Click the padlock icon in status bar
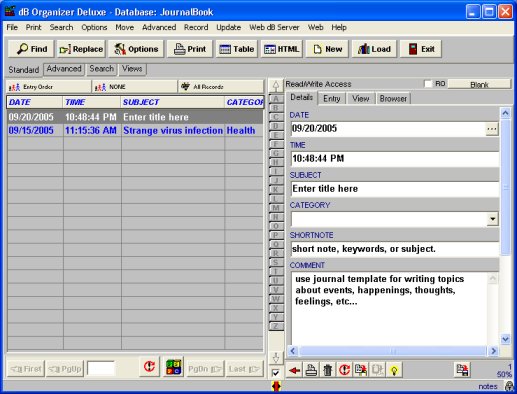 [x=509, y=386]
